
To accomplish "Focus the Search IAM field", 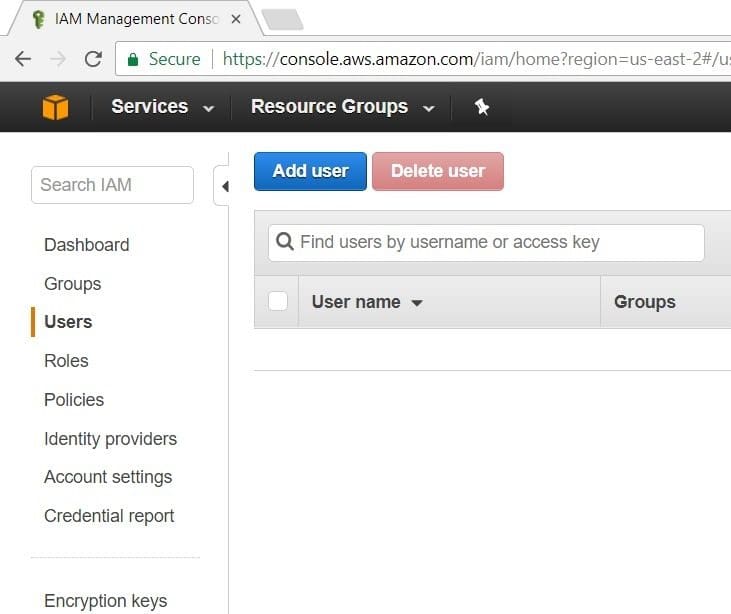I will [x=112, y=185].
